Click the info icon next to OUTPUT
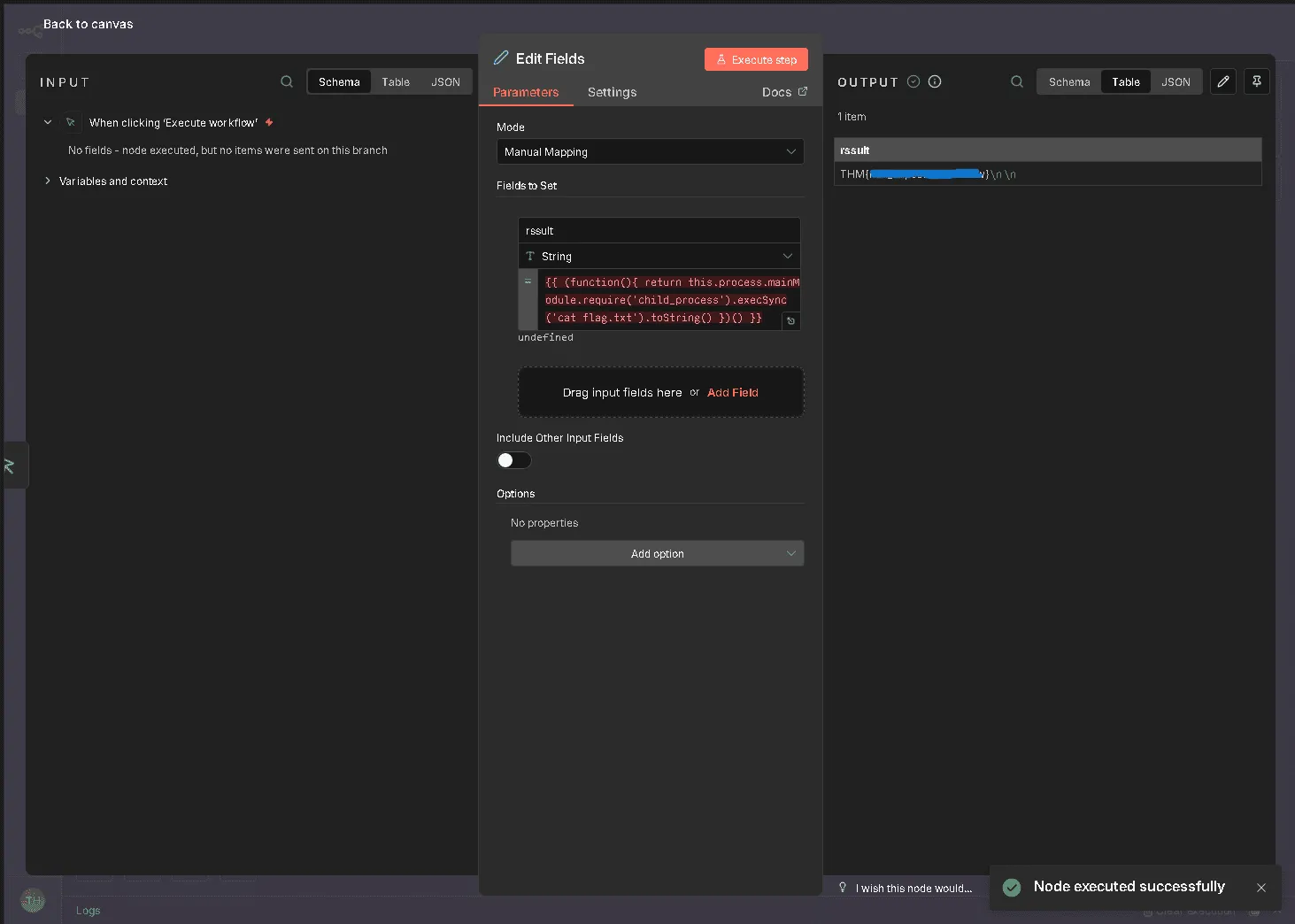The image size is (1295, 924). (935, 81)
